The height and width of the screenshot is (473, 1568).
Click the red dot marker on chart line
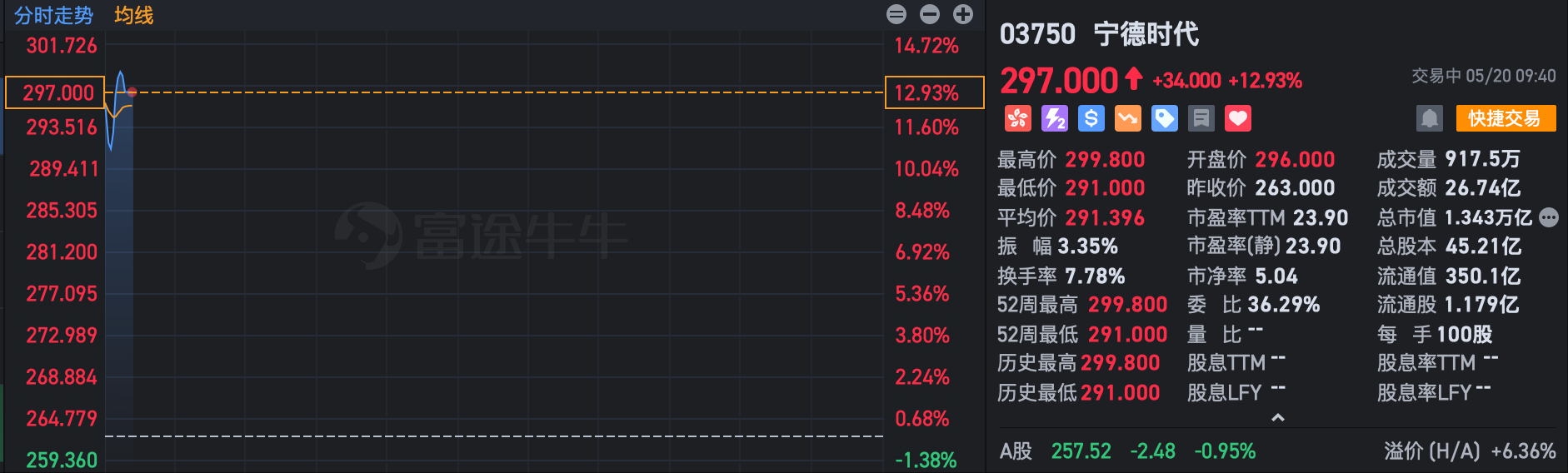(x=132, y=92)
